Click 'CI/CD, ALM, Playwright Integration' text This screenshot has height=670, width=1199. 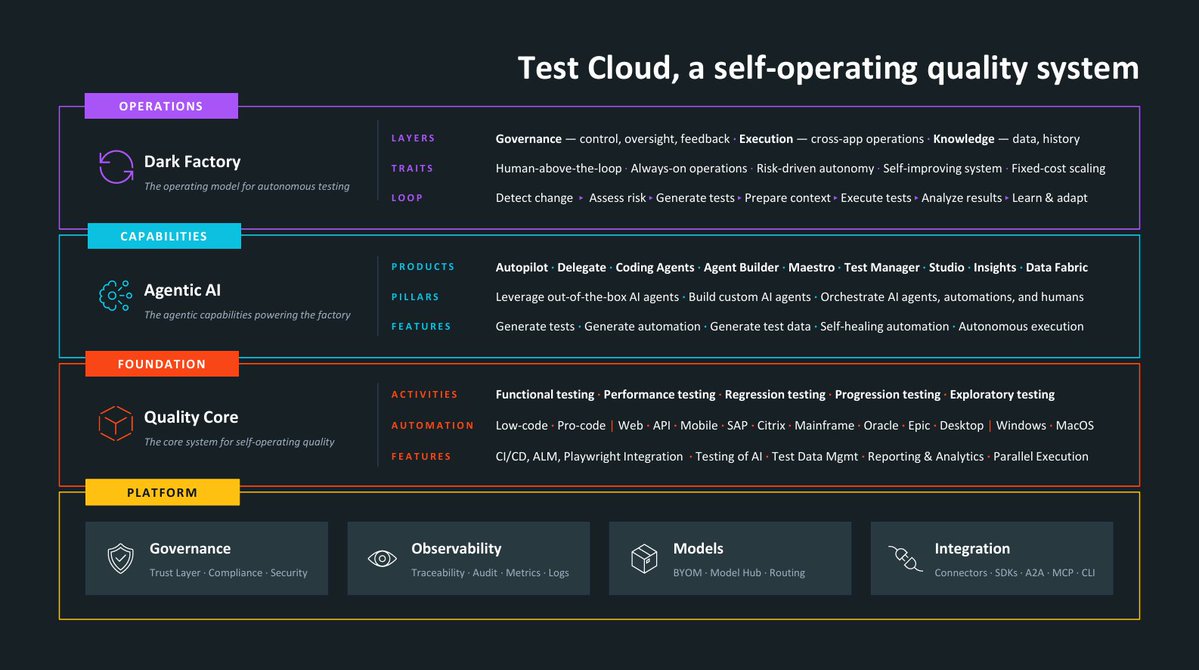[x=589, y=457]
